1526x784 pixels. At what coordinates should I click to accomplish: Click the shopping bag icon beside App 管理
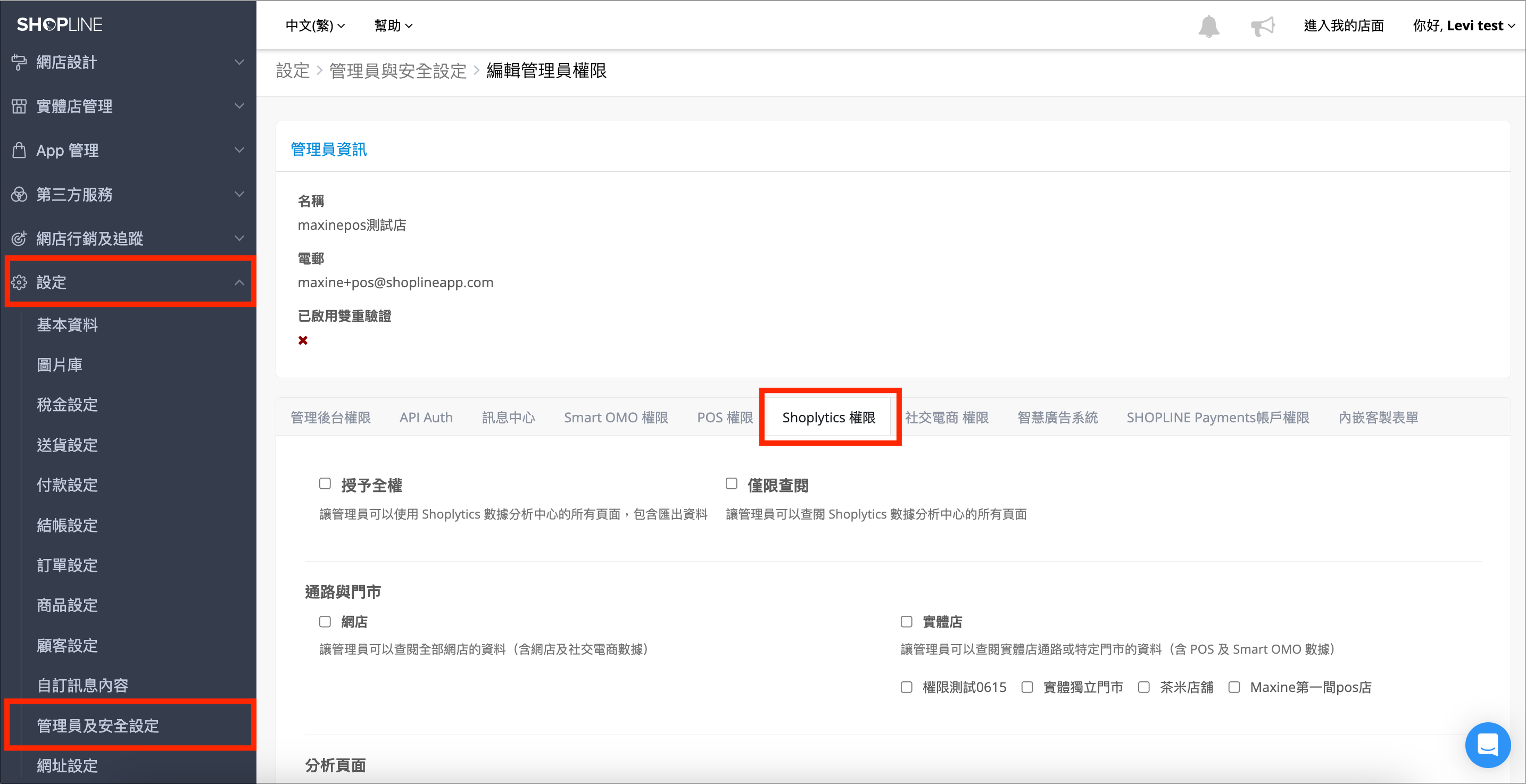pos(19,150)
